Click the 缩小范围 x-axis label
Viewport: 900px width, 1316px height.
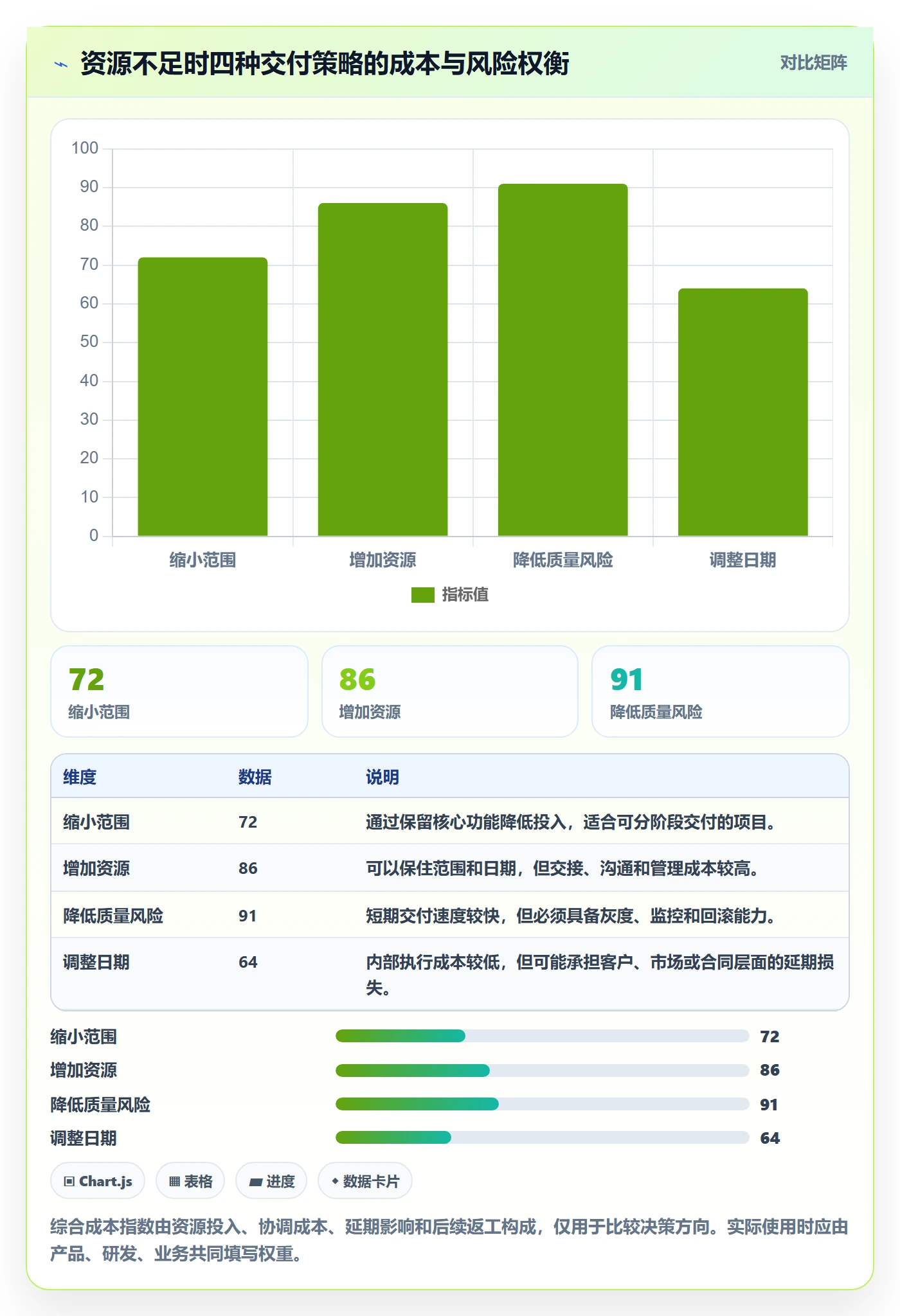click(203, 560)
